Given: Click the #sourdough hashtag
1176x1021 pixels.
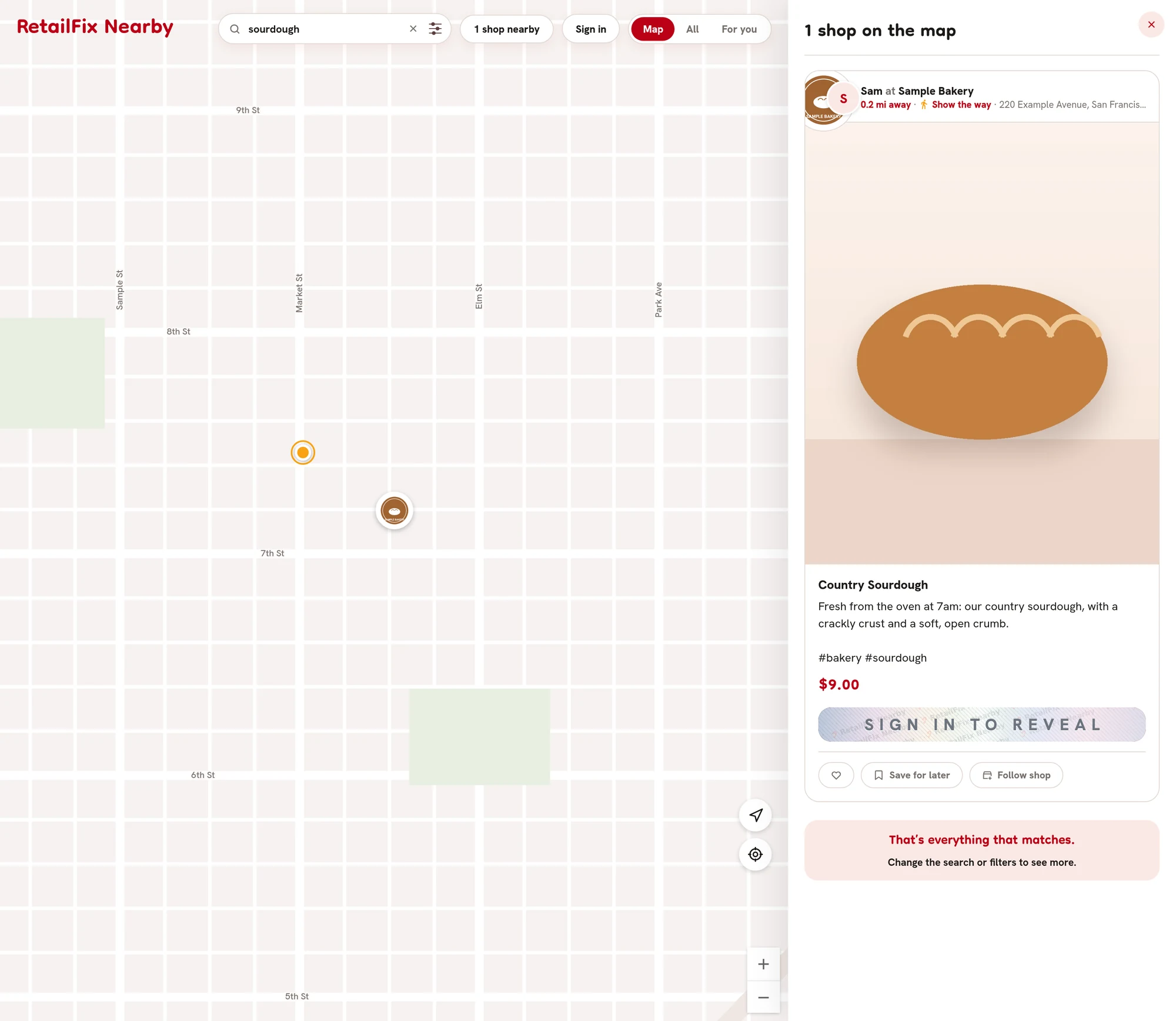Looking at the screenshot, I should (x=896, y=658).
